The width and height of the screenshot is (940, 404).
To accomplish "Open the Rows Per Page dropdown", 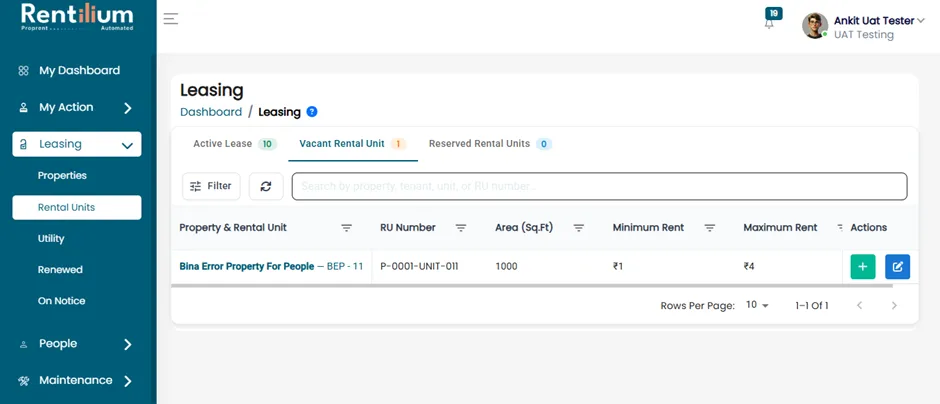I will (757, 305).
